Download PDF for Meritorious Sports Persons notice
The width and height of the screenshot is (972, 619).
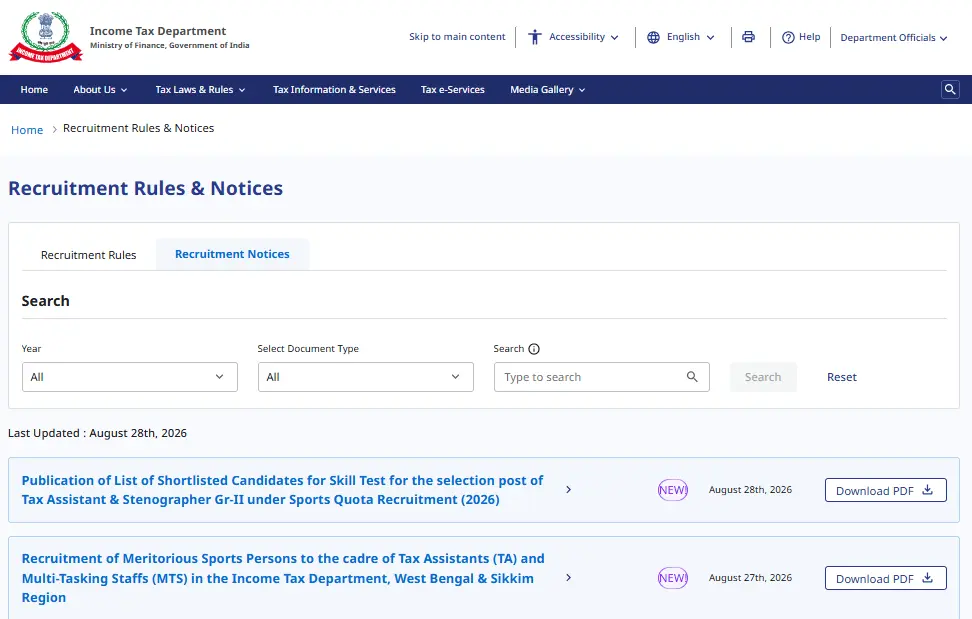[885, 578]
